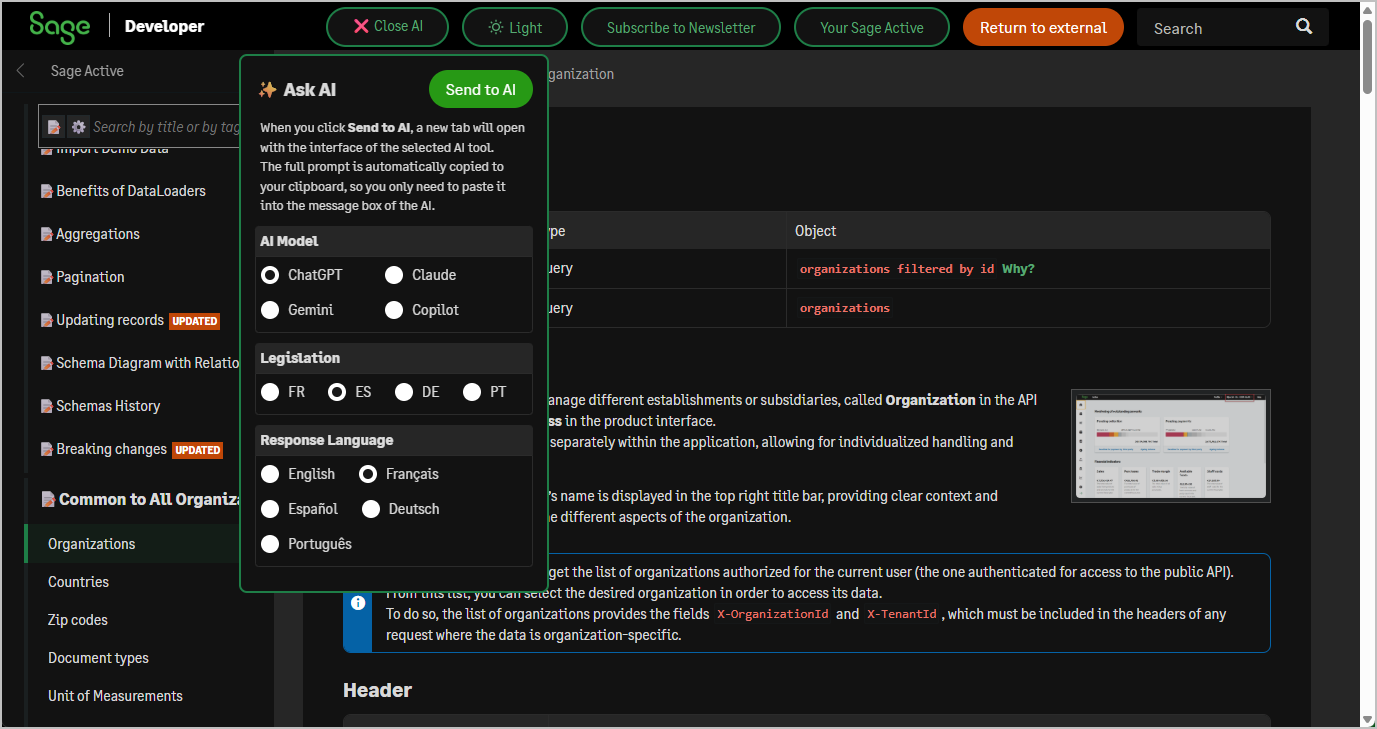Image resolution: width=1377 pixels, height=729 pixels.
Task: Set response language to Français
Action: tap(368, 474)
